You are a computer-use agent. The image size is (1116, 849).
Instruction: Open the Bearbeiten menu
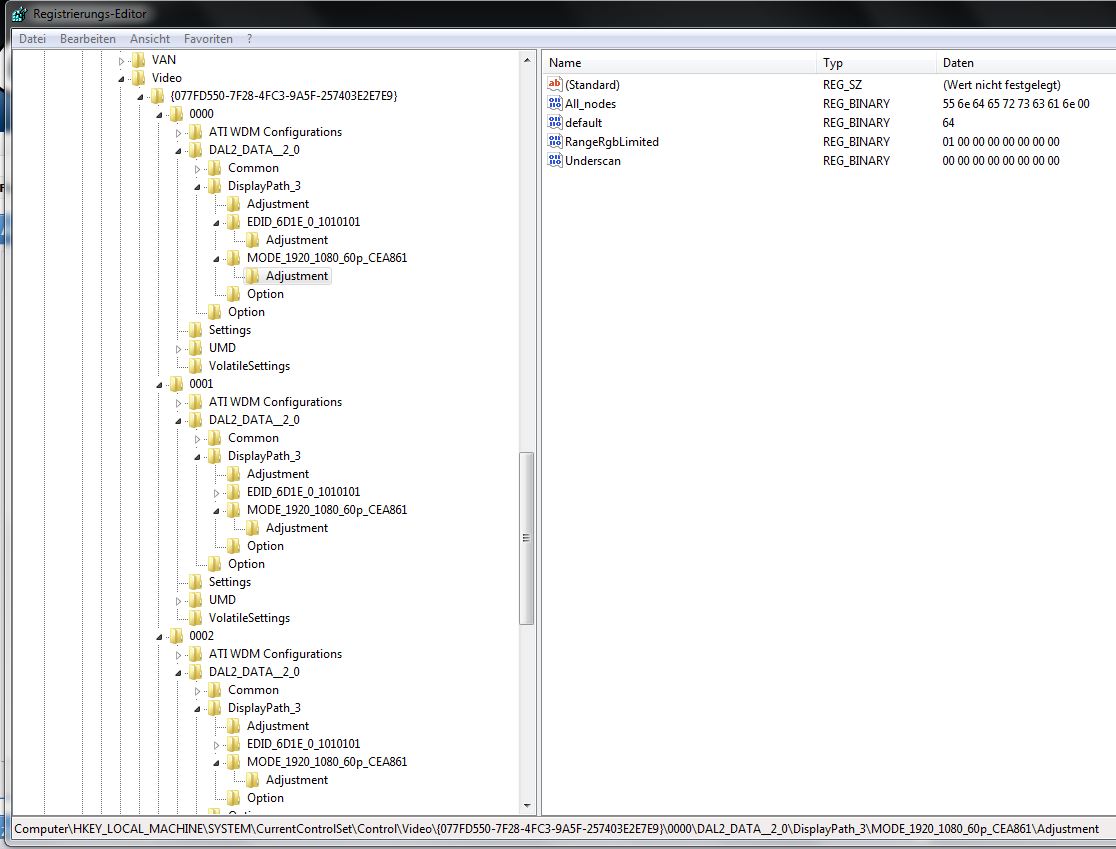(x=88, y=39)
